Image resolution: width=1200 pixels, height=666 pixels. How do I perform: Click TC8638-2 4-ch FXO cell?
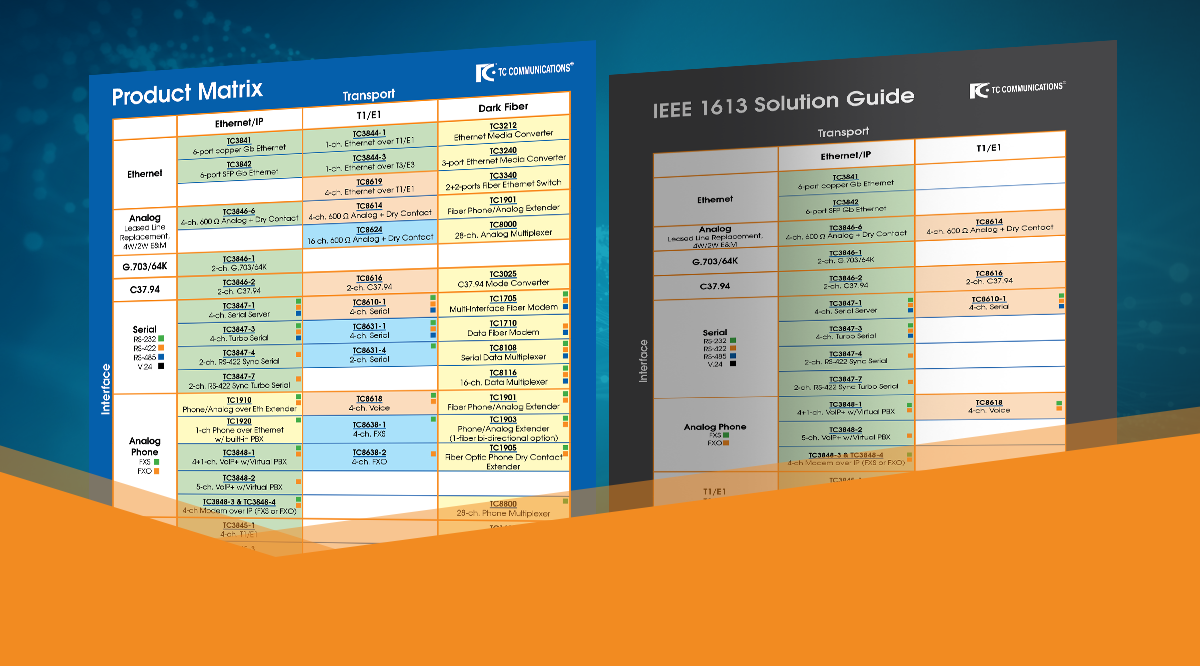pyautogui.click(x=369, y=457)
